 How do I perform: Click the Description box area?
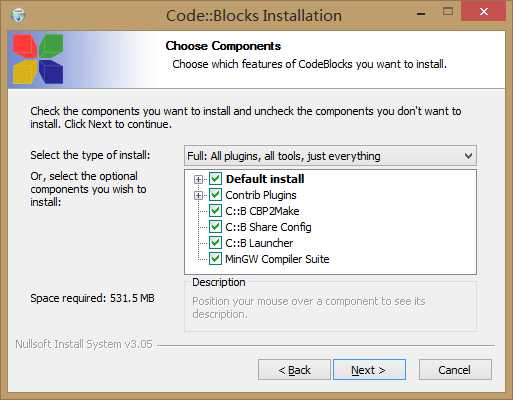point(331,305)
